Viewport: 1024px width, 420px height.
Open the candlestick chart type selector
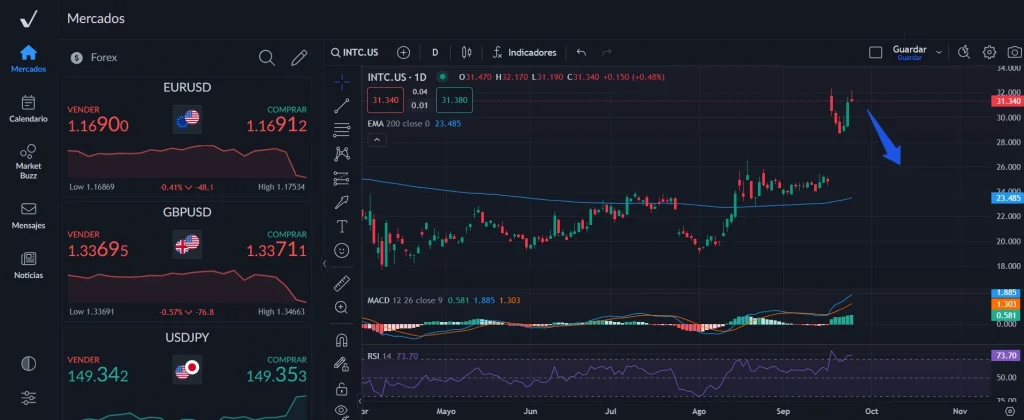pos(466,52)
